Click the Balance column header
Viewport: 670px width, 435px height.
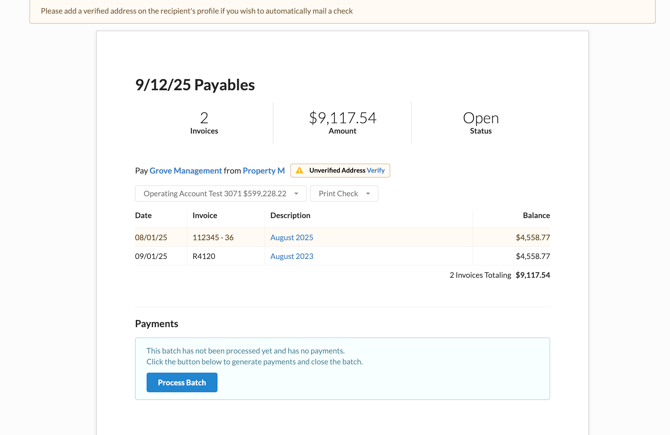(x=535, y=216)
